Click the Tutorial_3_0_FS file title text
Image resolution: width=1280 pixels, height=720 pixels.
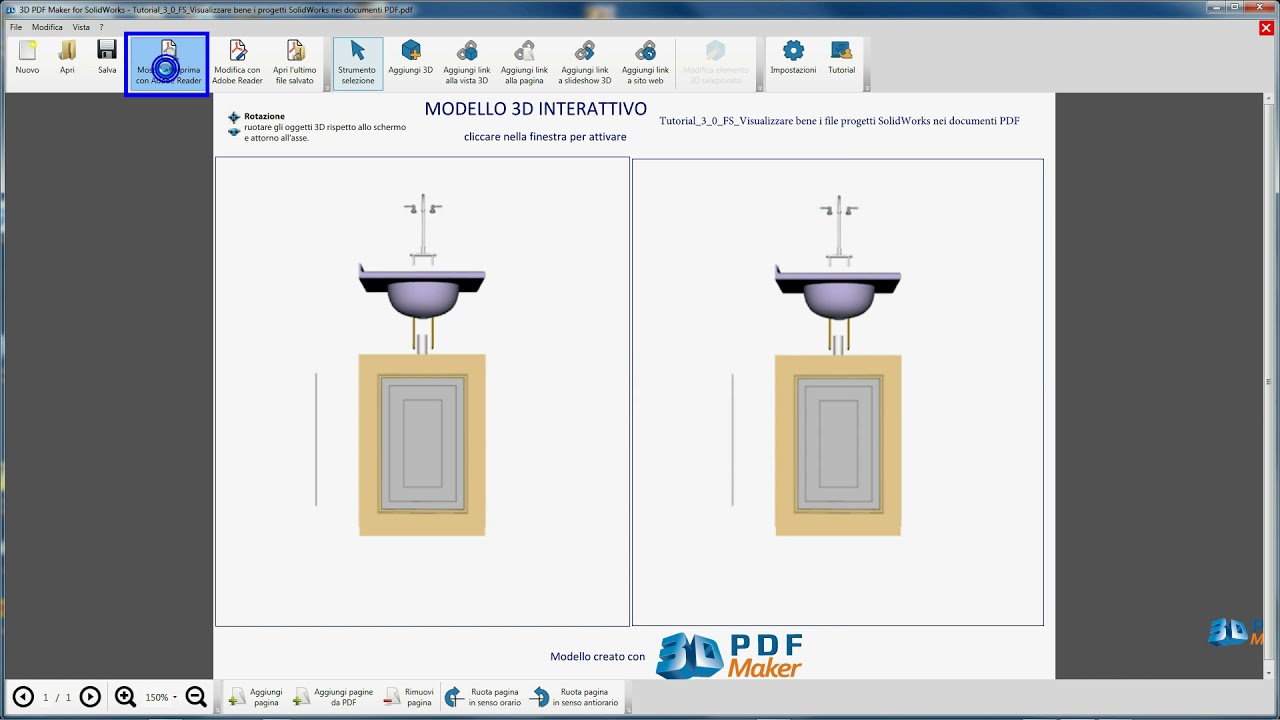click(839, 121)
